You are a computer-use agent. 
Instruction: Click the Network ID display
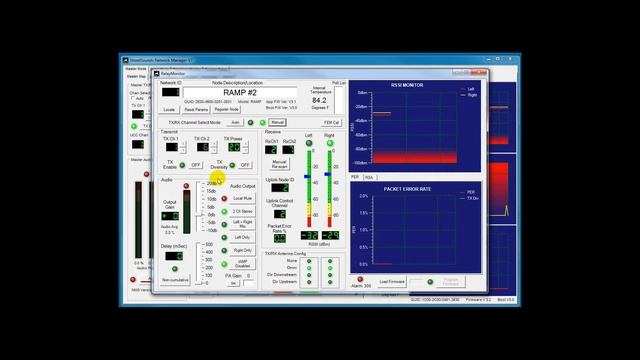[171, 92]
